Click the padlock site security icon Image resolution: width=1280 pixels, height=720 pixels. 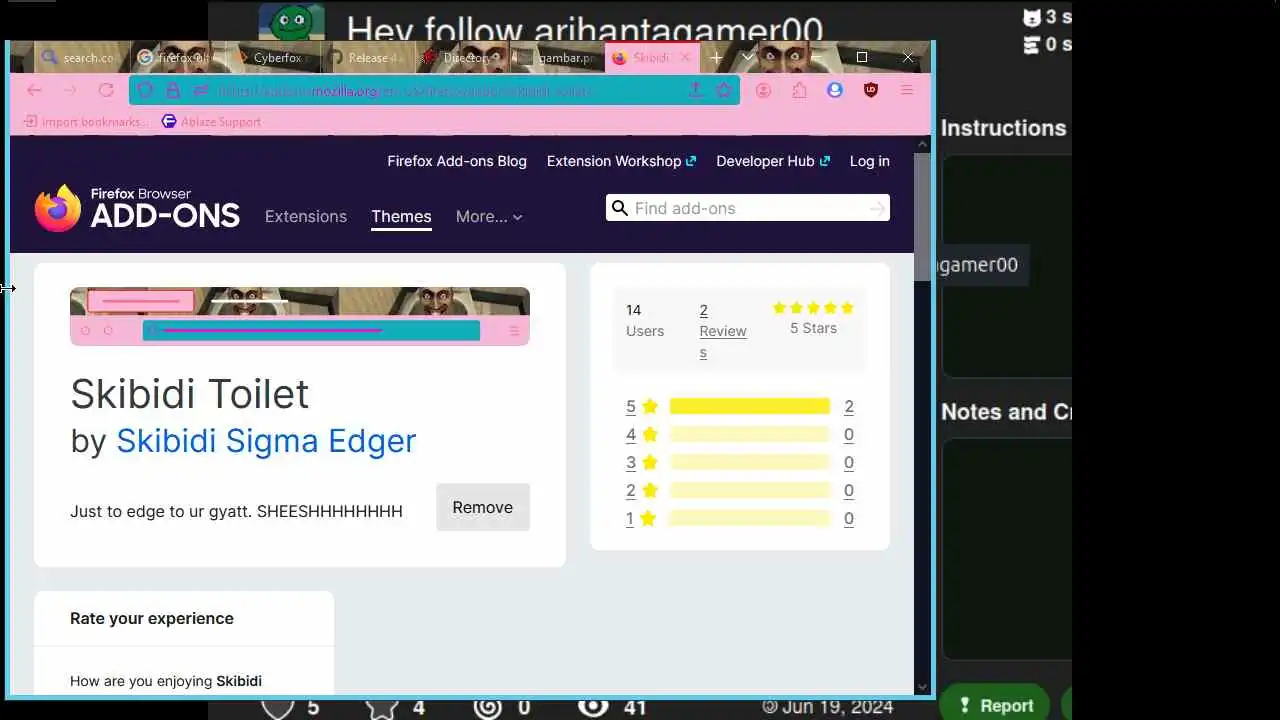[172, 90]
